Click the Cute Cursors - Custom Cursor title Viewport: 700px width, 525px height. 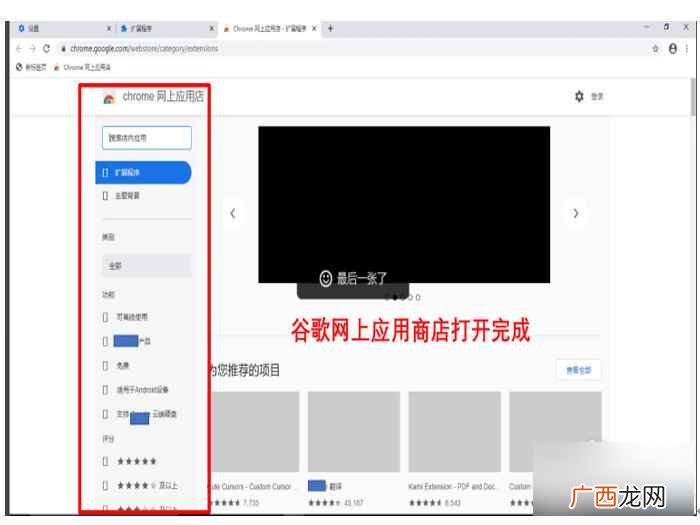coord(250,486)
